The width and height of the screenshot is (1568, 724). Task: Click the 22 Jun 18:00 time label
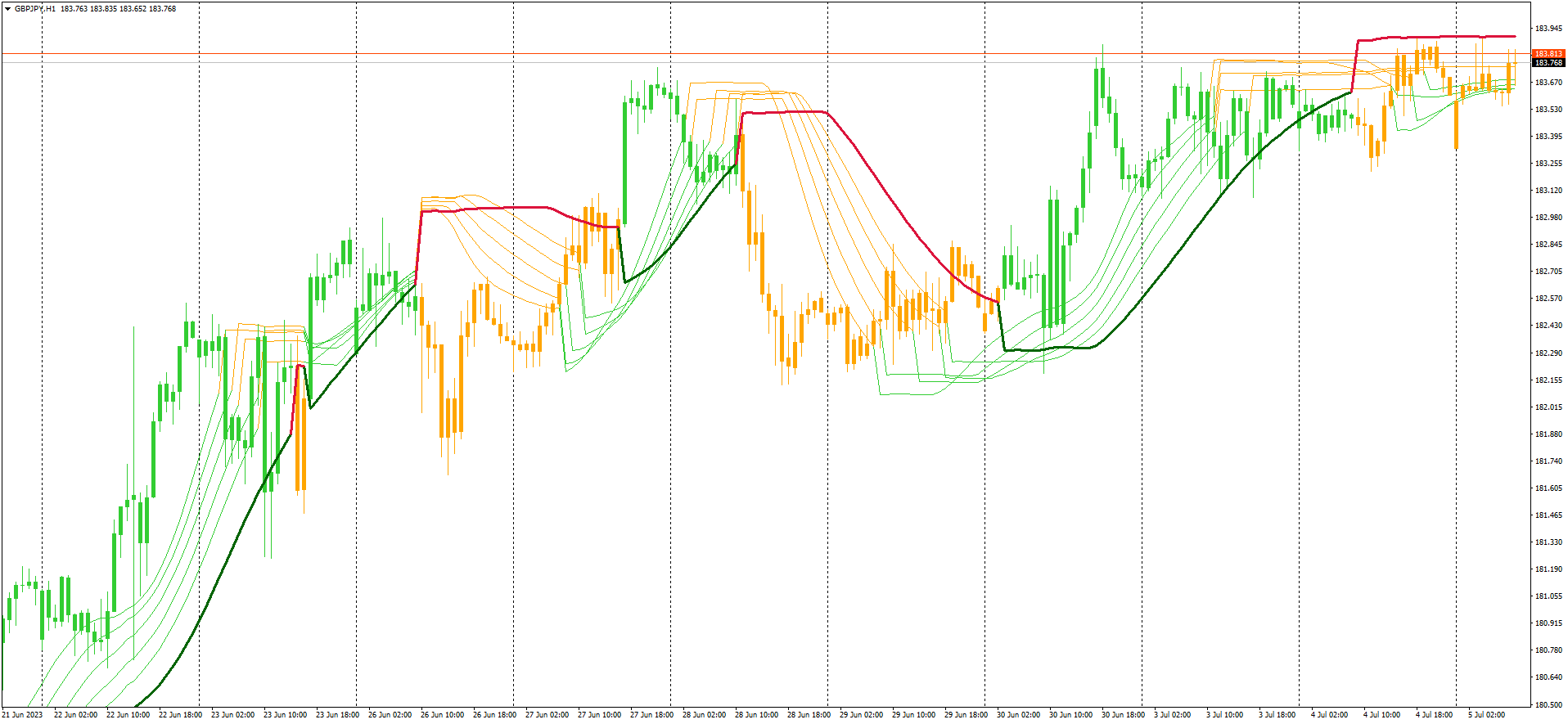[x=180, y=715]
